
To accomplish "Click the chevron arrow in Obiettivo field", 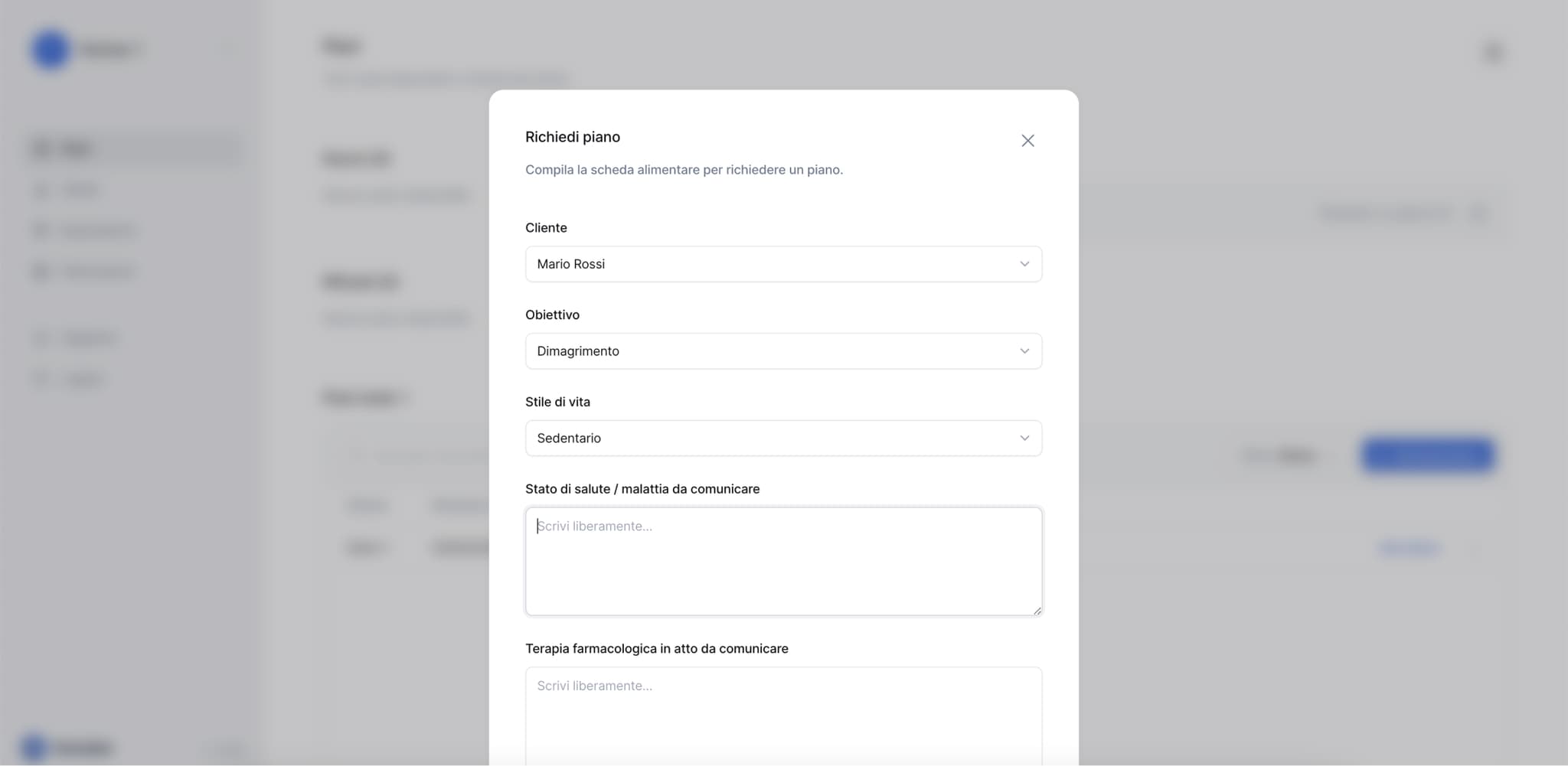I will [x=1024, y=351].
